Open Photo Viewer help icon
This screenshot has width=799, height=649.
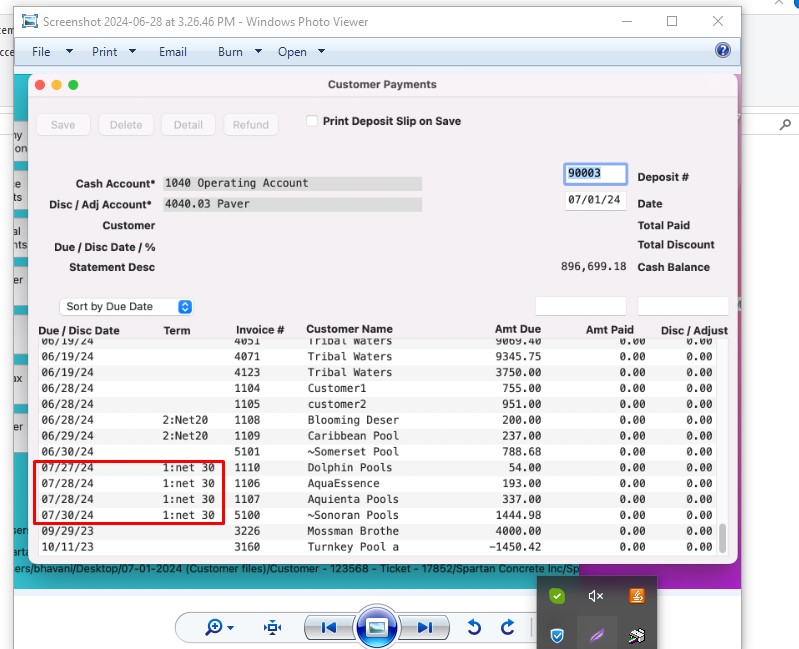coord(722,51)
